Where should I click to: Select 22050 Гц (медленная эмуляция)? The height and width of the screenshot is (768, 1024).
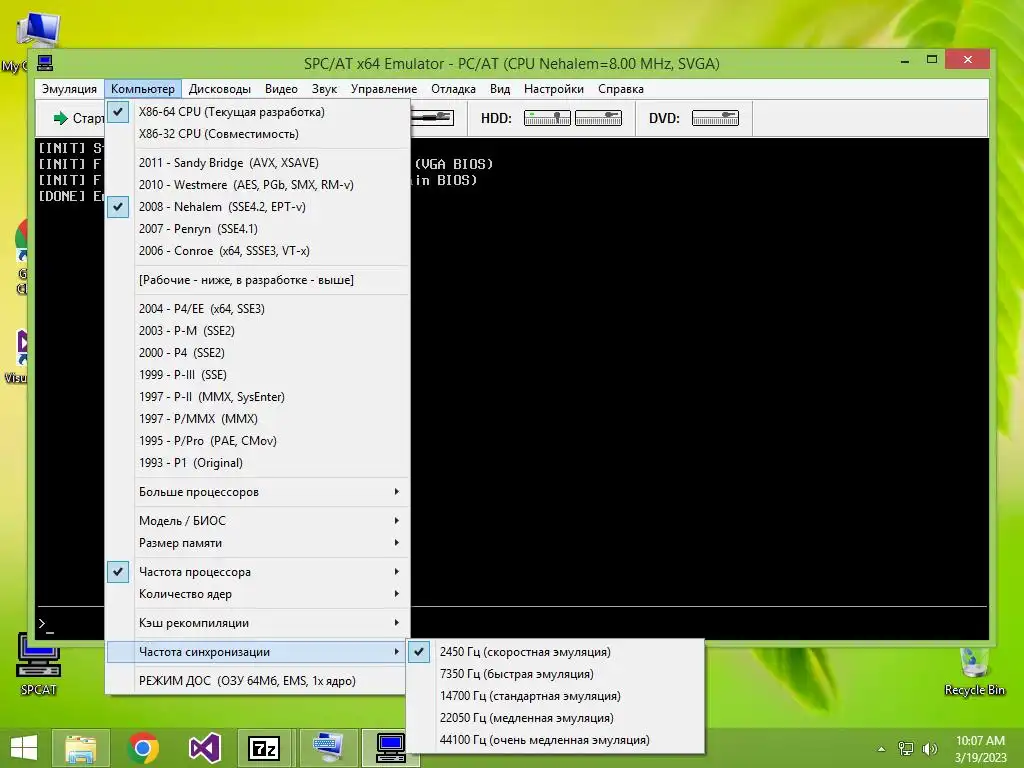click(555, 718)
